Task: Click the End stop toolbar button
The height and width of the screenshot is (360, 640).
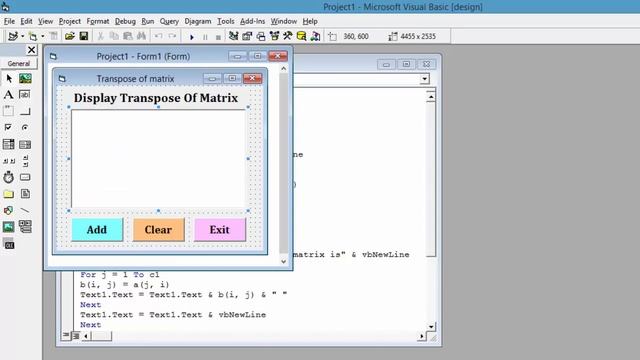Action: pyautogui.click(x=218, y=37)
